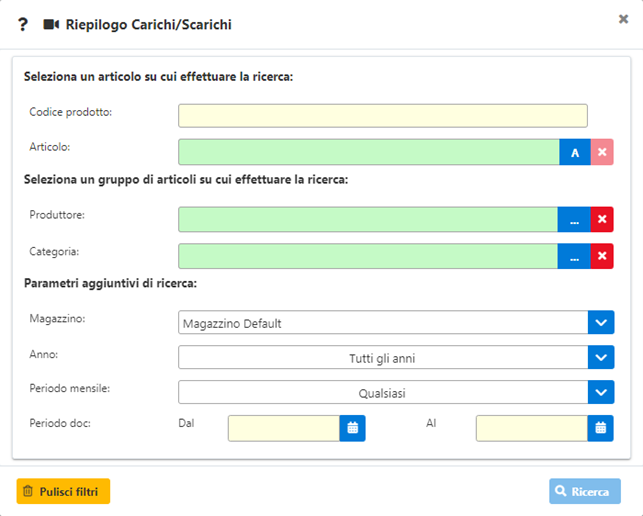This screenshot has height=516, width=643.
Task: Open Produttore lookup with ellipsis button
Action: coord(574,220)
